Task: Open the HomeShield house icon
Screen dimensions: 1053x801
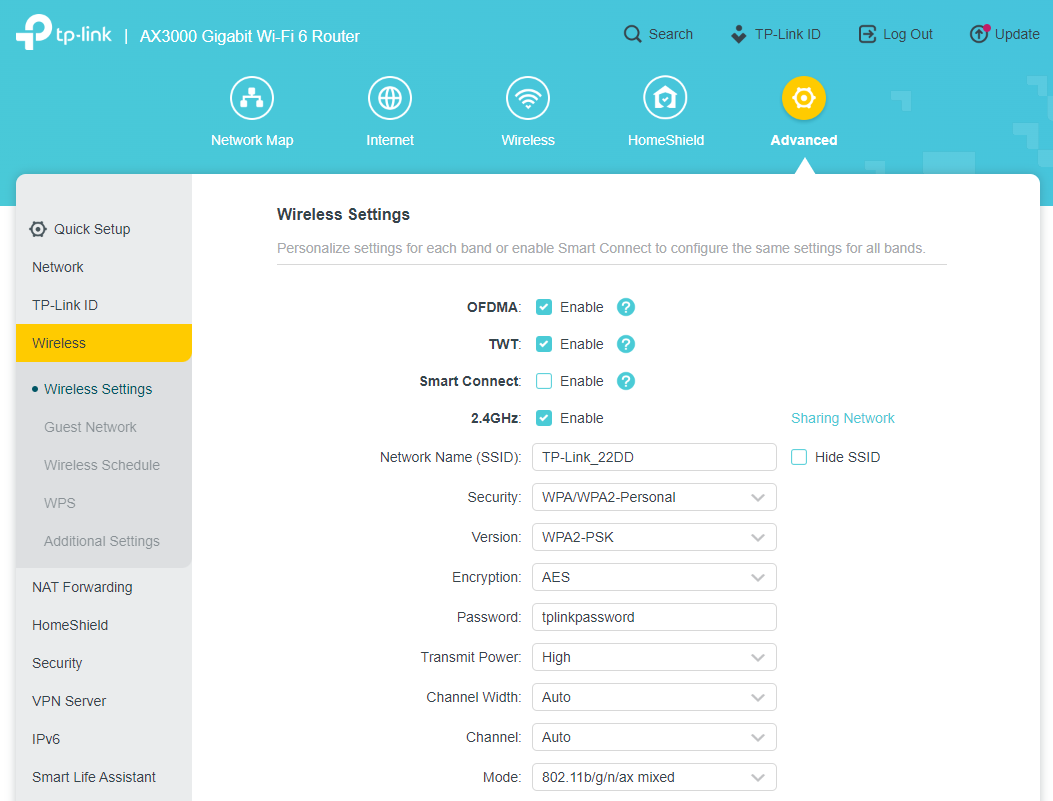Action: click(x=665, y=98)
